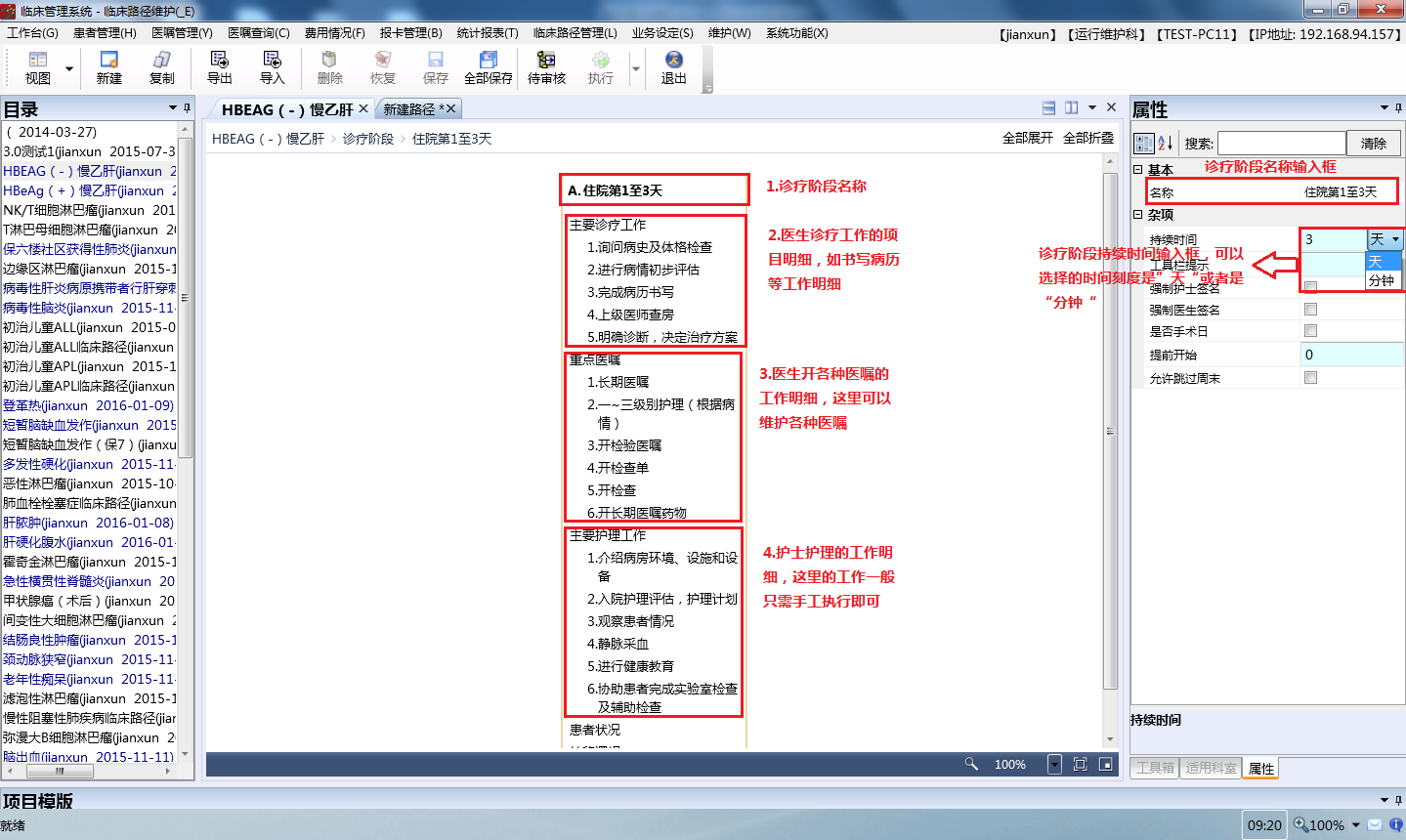
Task: Switch to the 工具箱 tab
Action: pyautogui.click(x=1155, y=769)
